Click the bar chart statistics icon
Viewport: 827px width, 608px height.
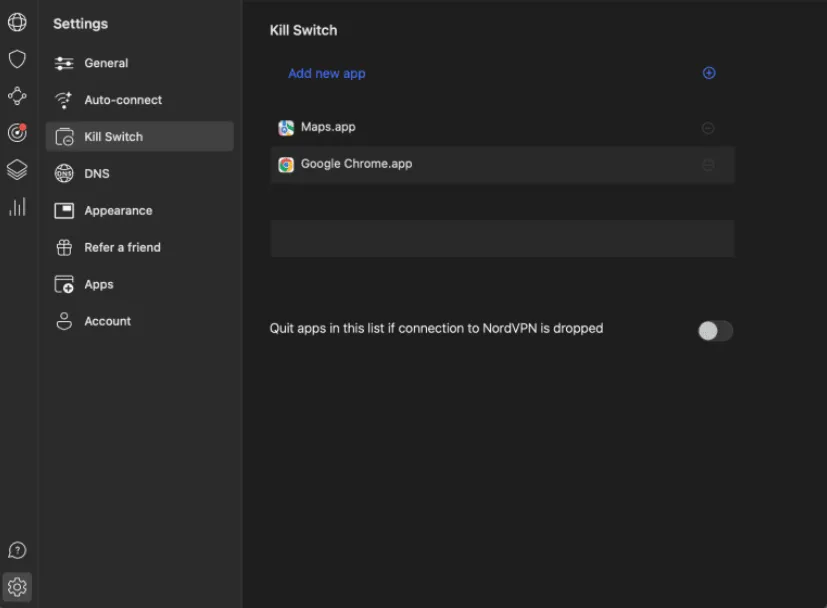tap(17, 207)
